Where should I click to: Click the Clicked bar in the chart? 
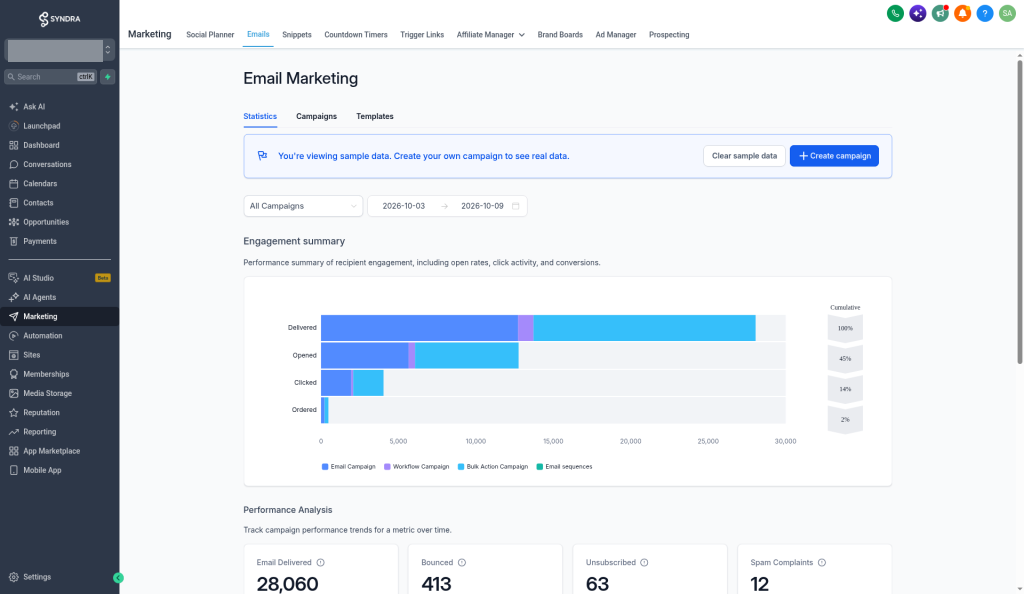352,383
